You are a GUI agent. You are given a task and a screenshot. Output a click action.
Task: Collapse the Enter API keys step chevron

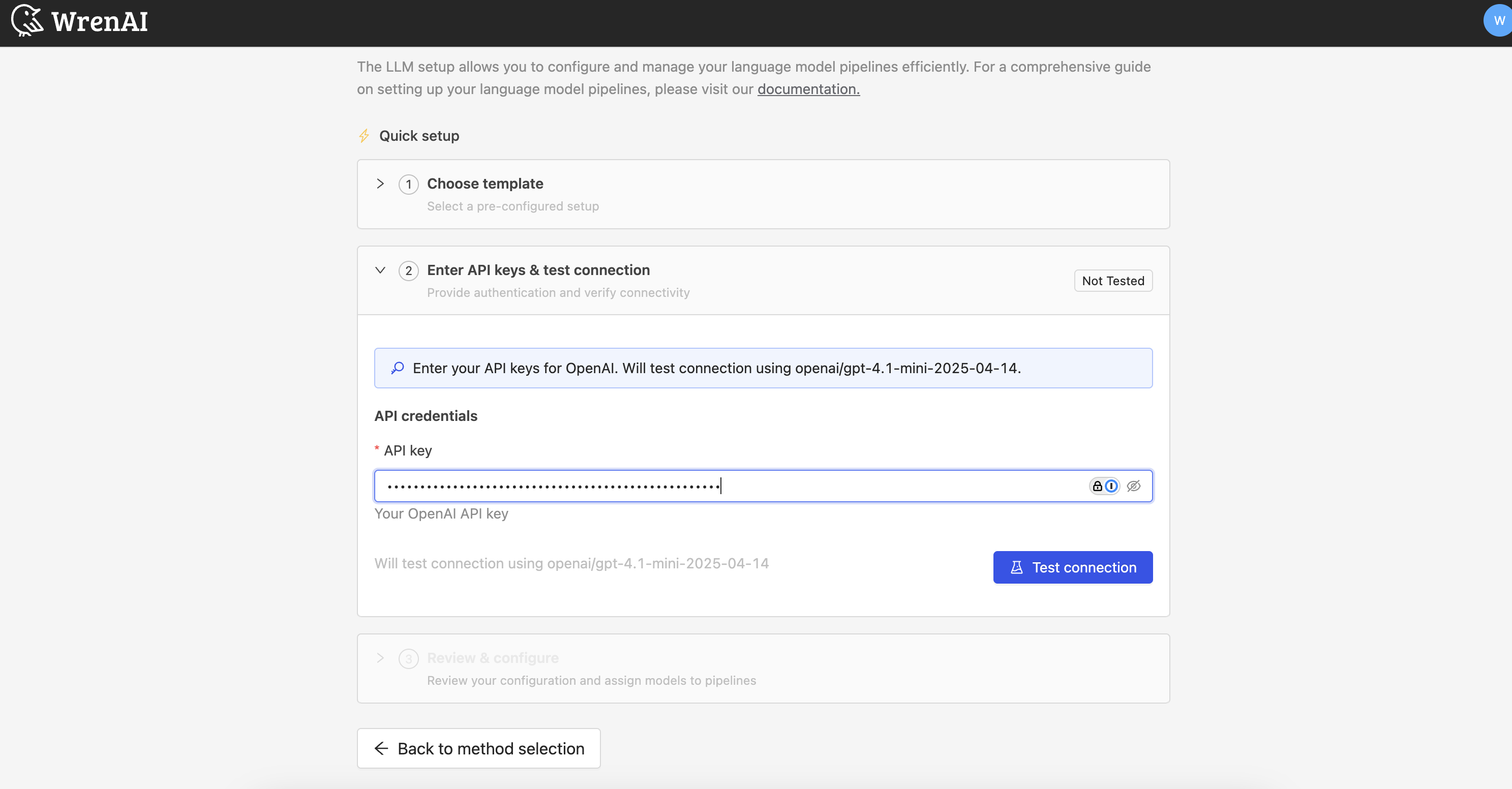[x=380, y=270]
